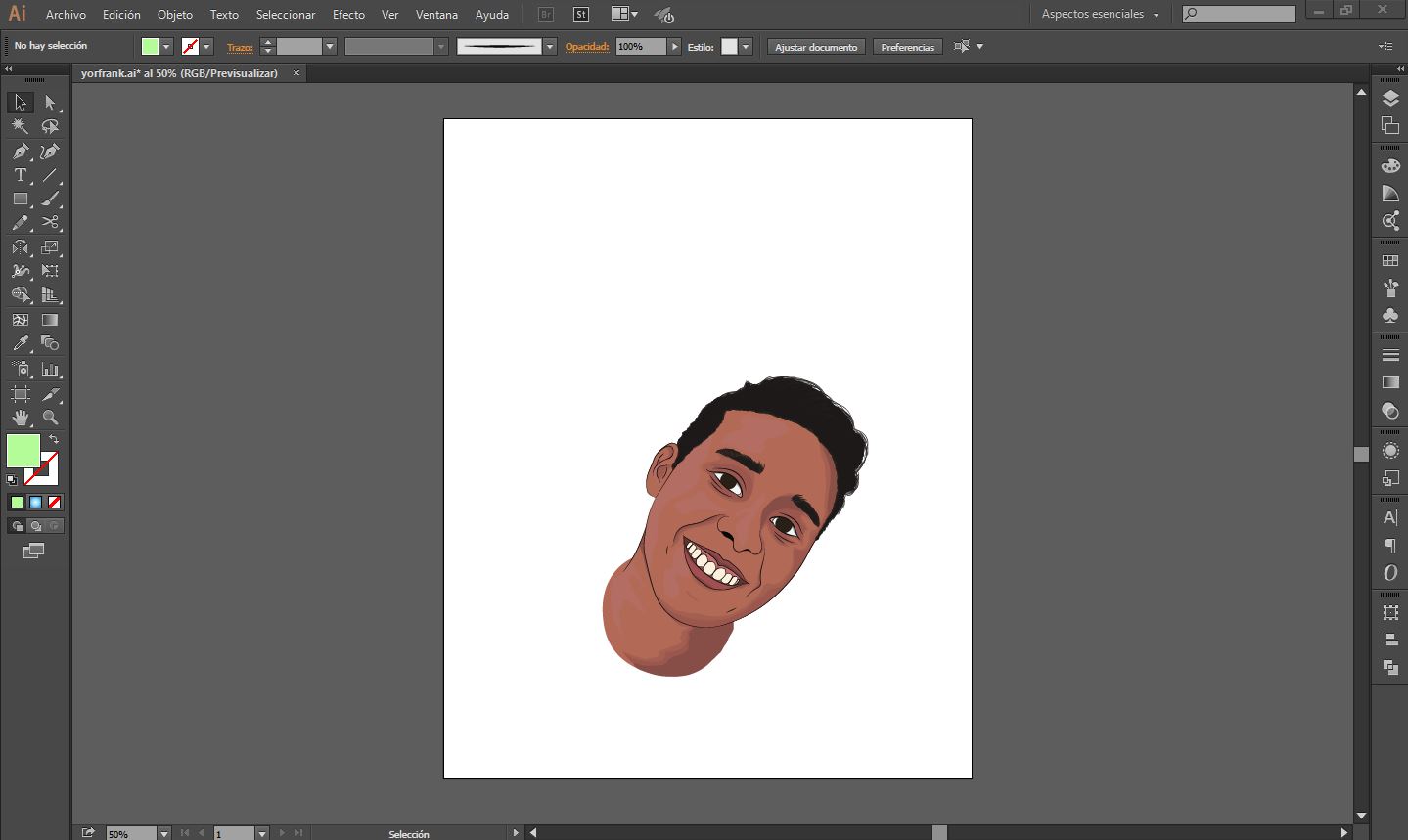Click the opacity 100% input field

click(x=641, y=47)
